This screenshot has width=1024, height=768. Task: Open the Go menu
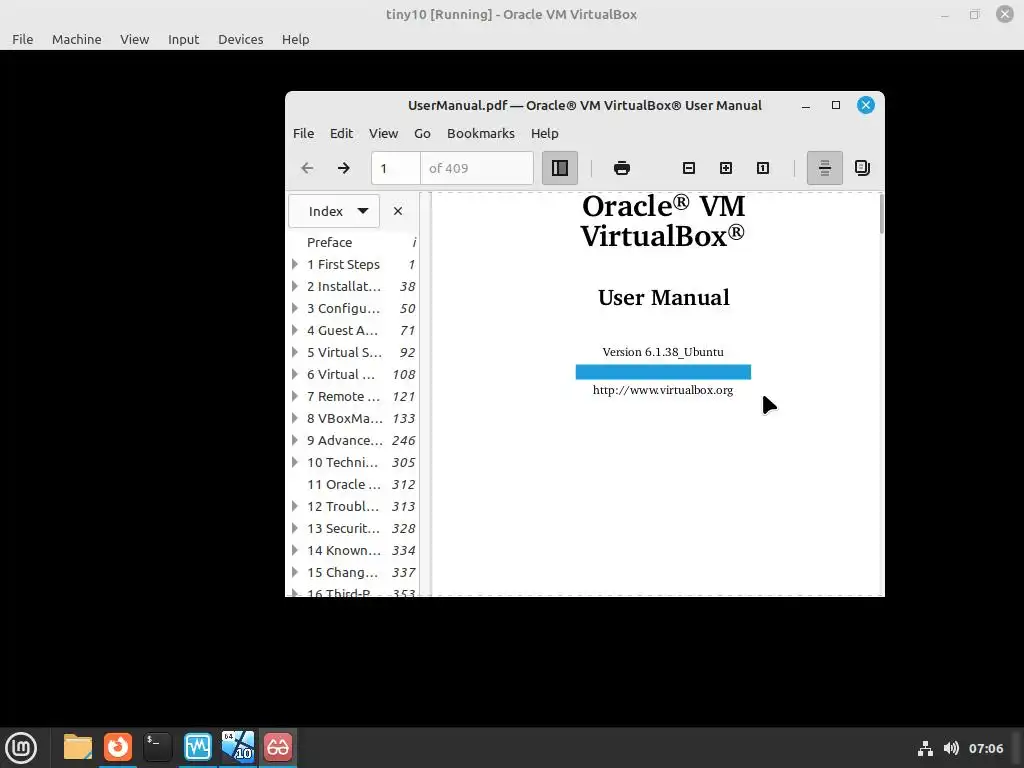(x=422, y=133)
